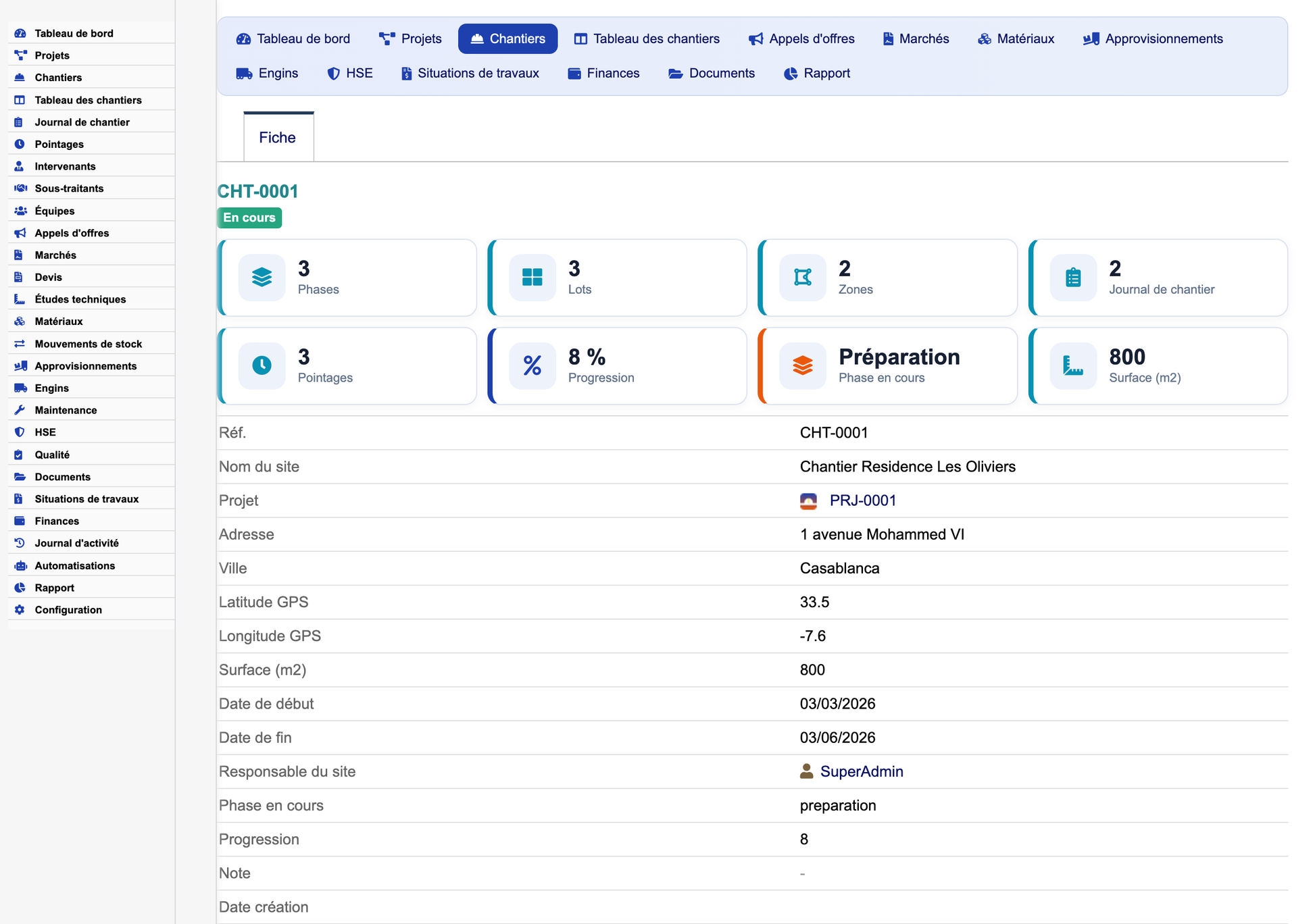This screenshot has height=924, width=1315.
Task: Switch to the Fiche tab
Action: [278, 137]
